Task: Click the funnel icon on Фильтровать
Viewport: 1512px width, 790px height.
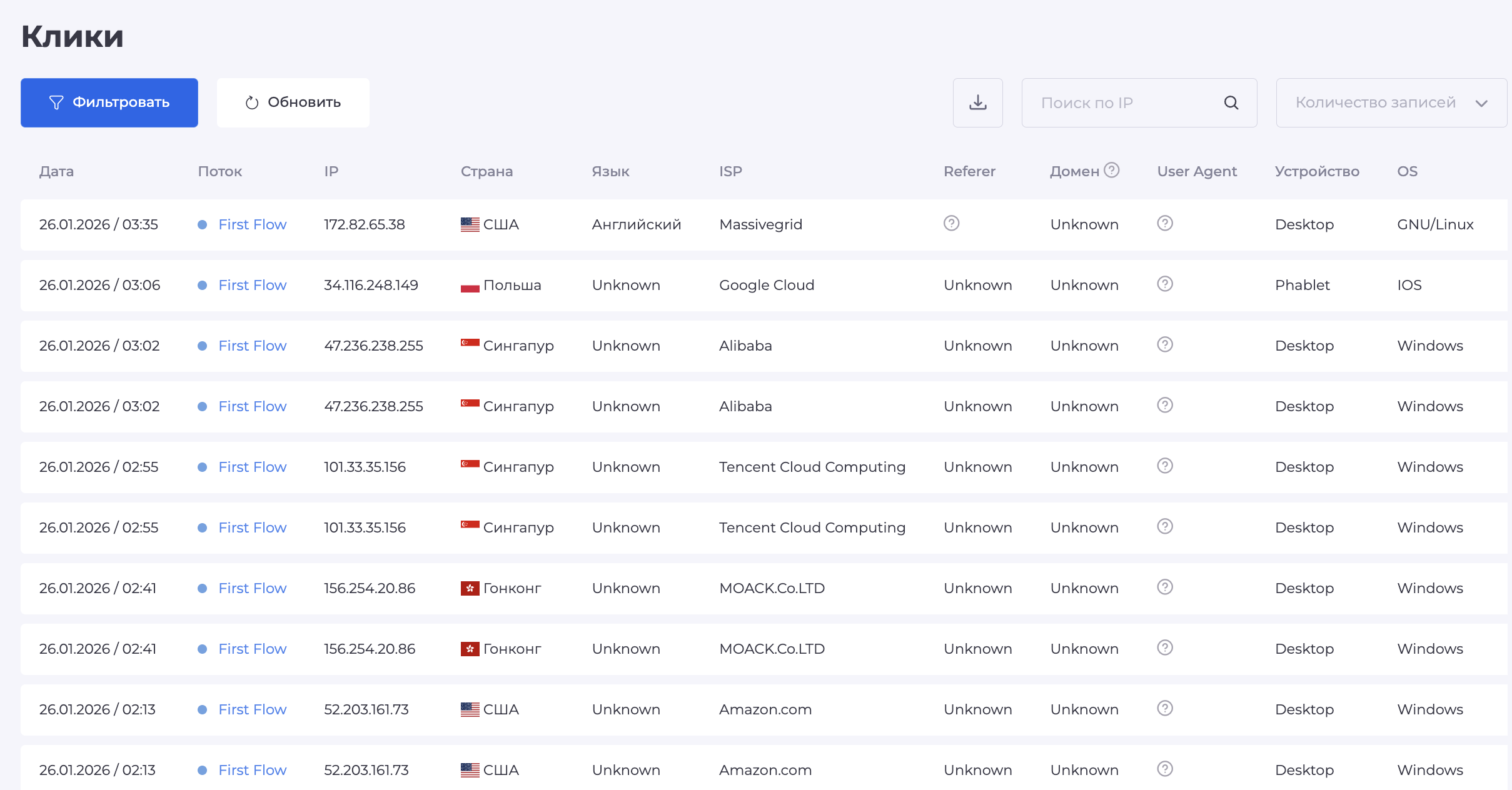Action: (56, 102)
